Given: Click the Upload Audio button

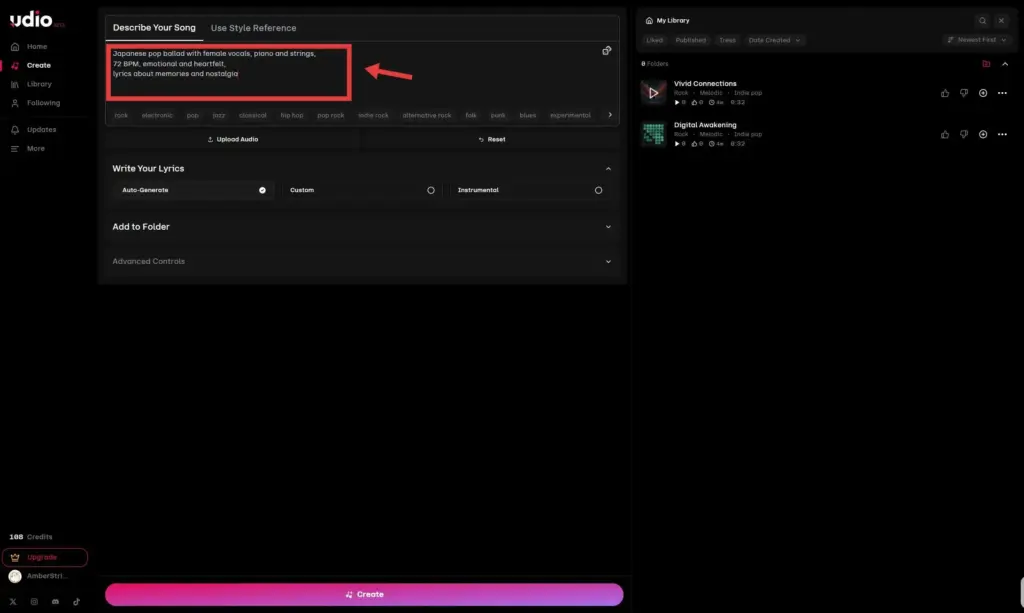Looking at the screenshot, I should coord(232,139).
